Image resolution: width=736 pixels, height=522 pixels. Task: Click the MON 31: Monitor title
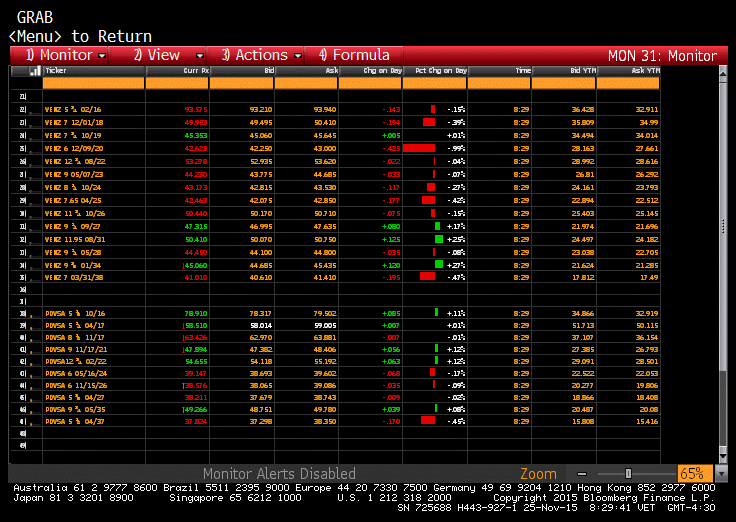662,56
